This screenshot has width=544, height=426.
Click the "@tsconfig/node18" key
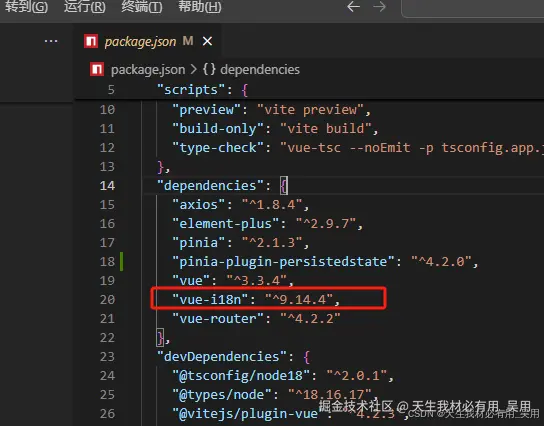[241, 376]
